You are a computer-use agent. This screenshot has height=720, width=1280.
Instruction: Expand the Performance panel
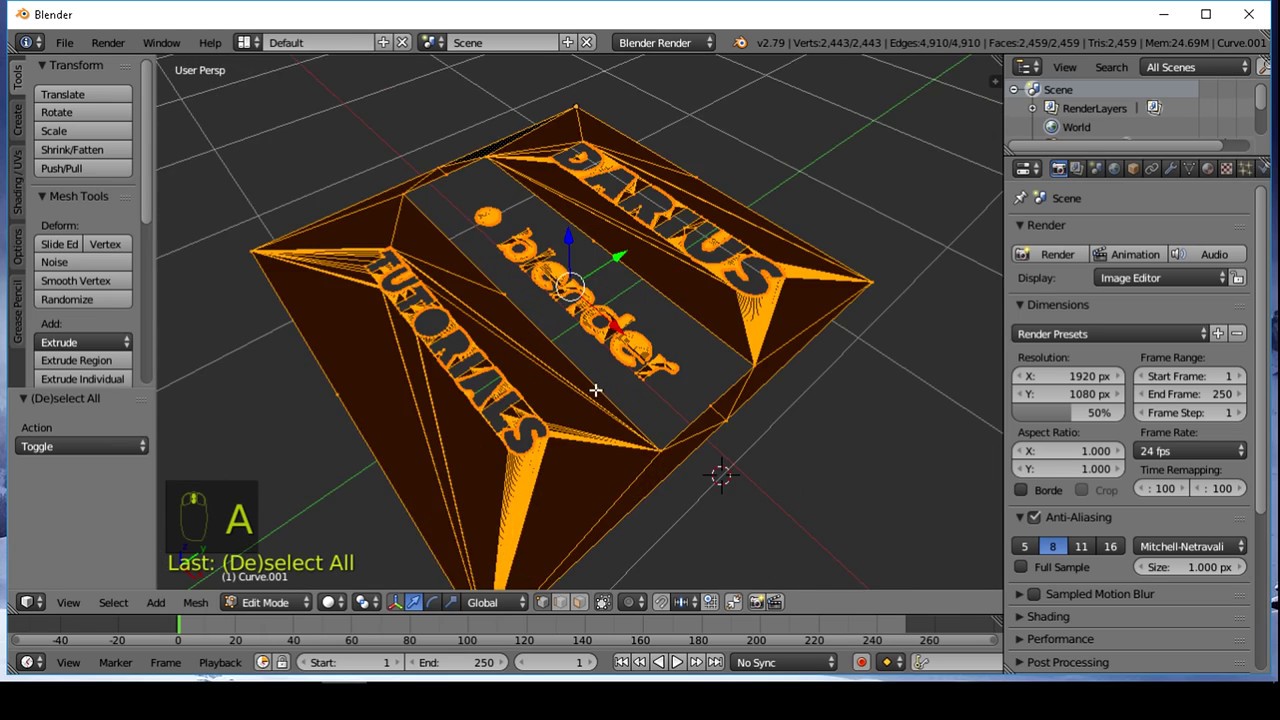(x=1059, y=639)
